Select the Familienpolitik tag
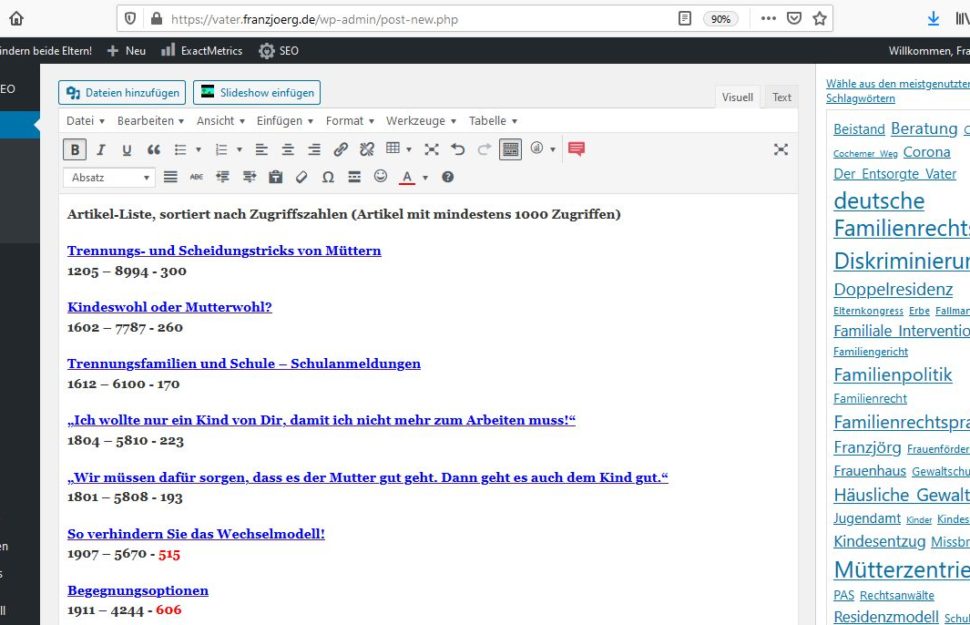The height and width of the screenshot is (625, 970). 893,374
